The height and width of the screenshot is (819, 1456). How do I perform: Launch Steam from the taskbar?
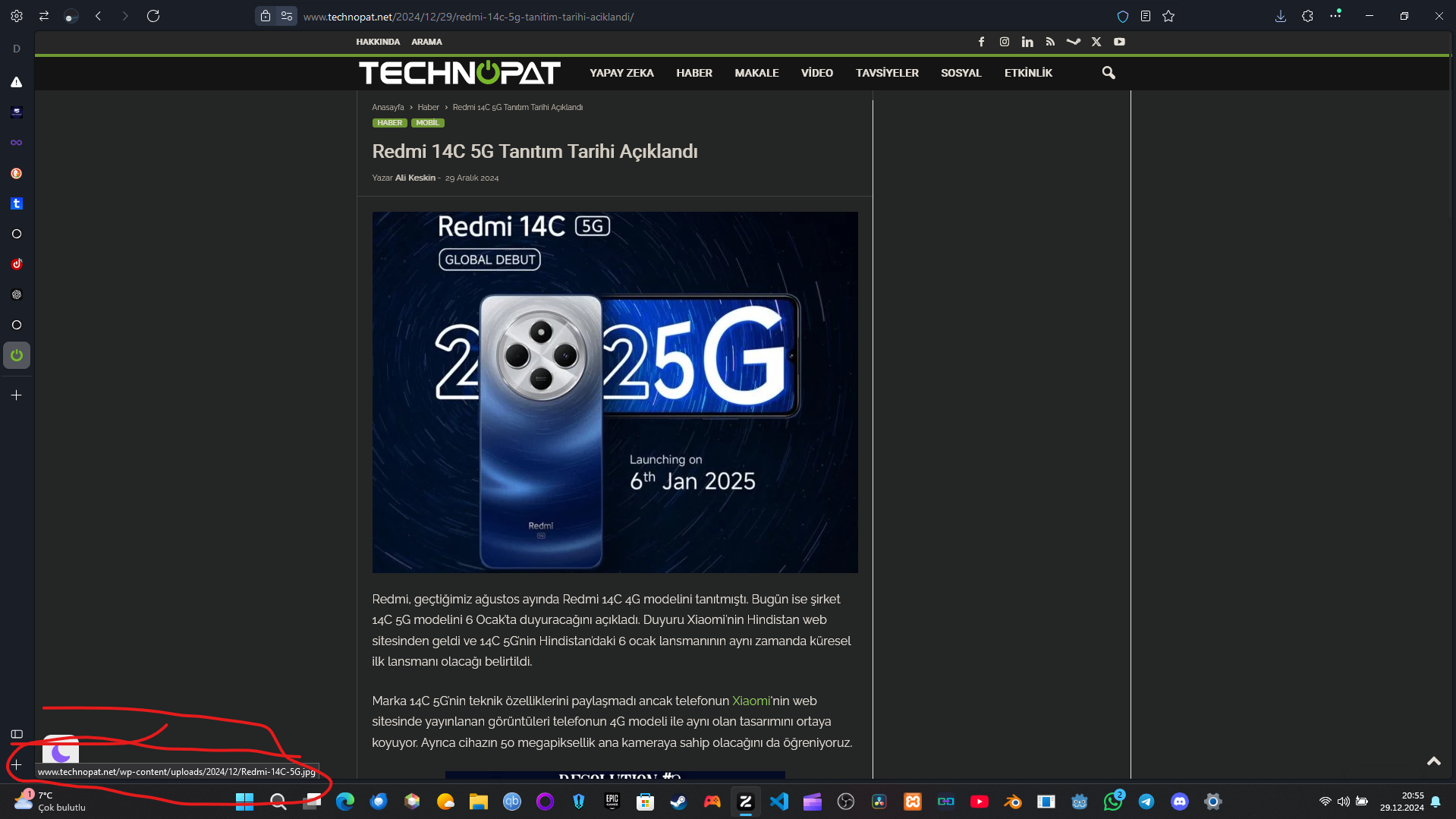[678, 802]
